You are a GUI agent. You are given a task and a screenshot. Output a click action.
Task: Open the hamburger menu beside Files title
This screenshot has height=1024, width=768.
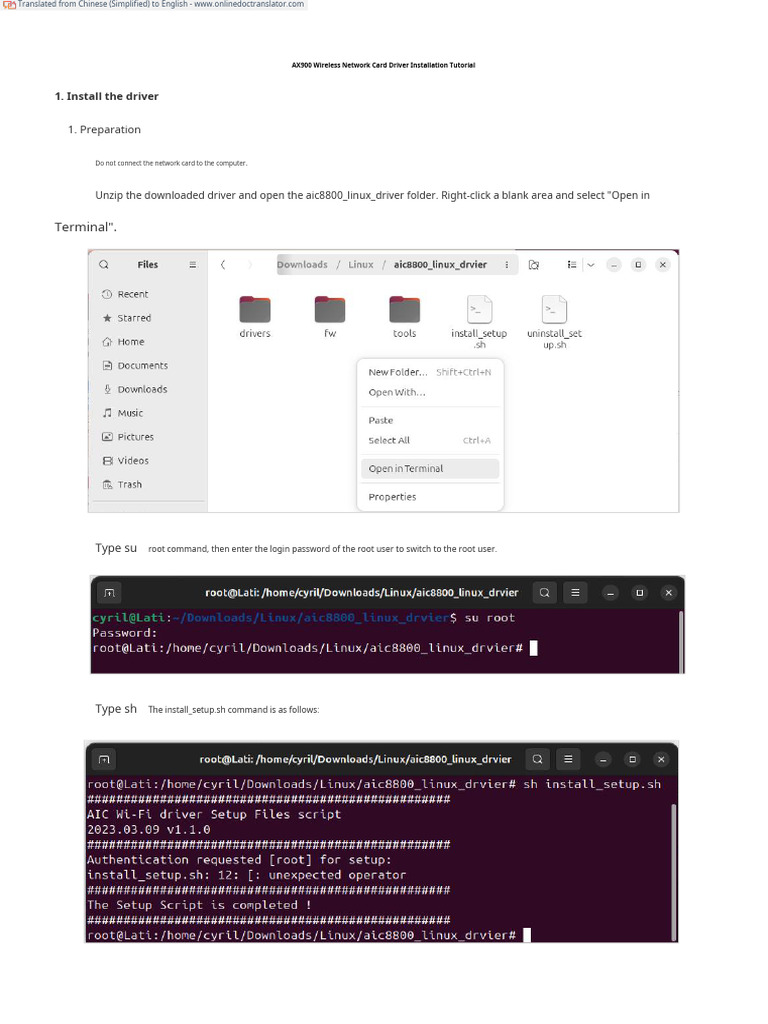(x=193, y=264)
